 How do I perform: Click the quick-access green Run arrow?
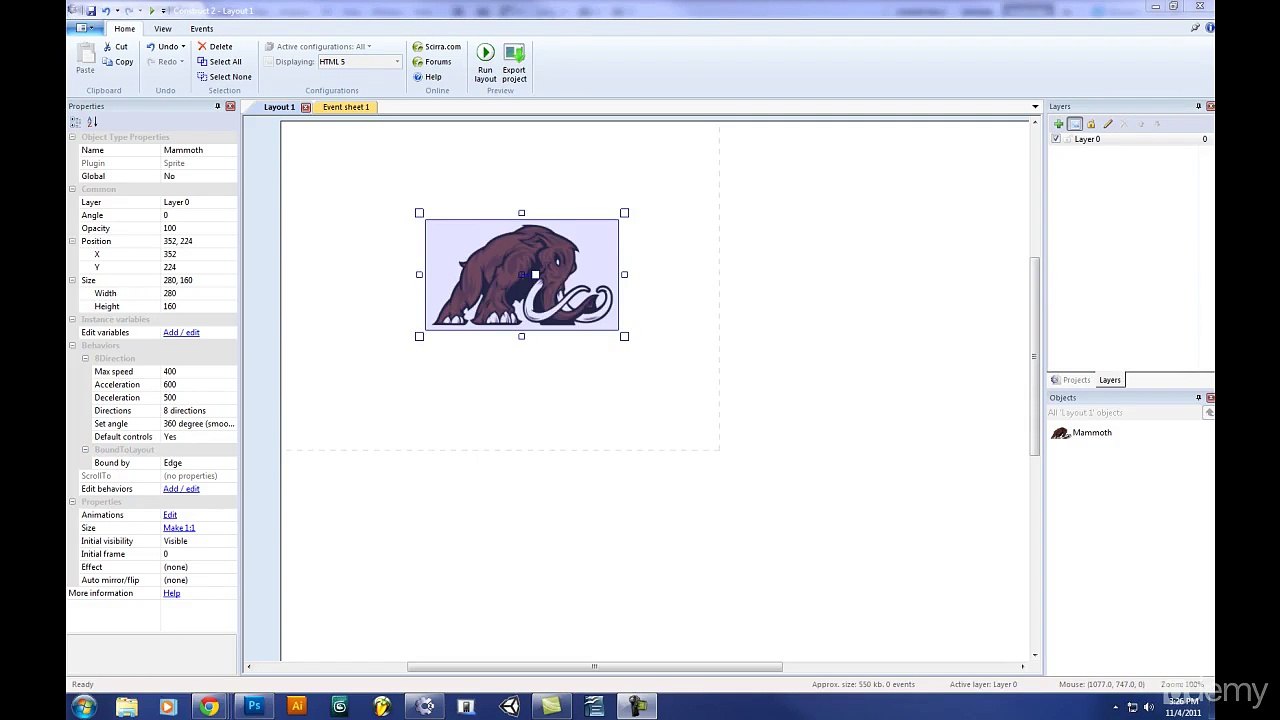click(x=151, y=10)
